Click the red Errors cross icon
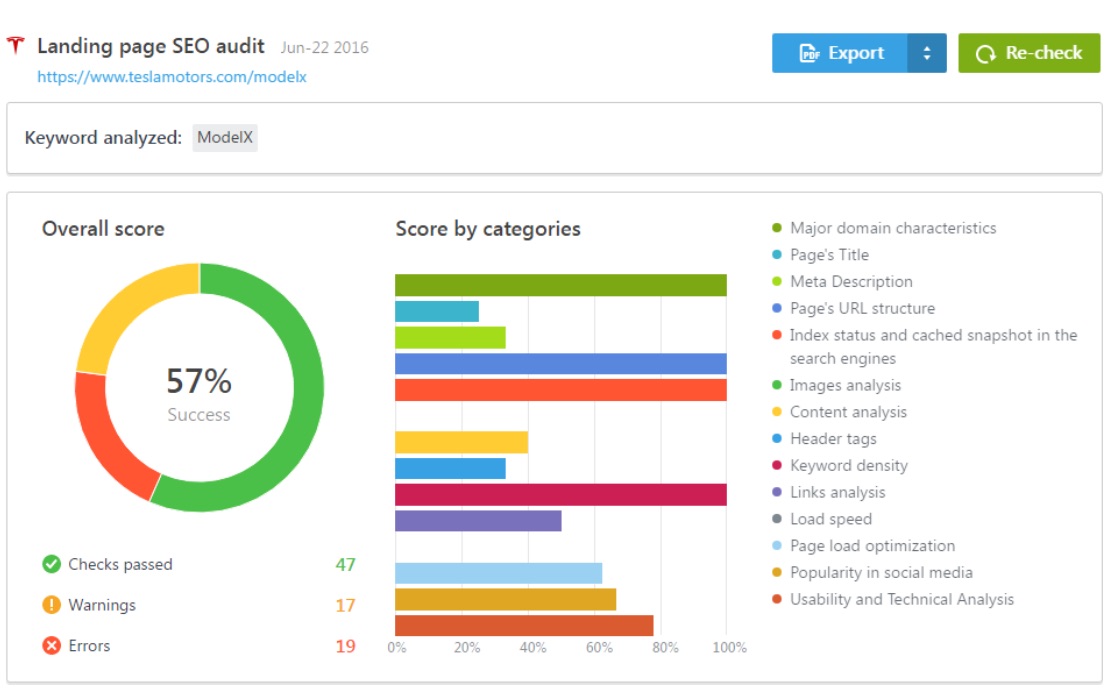The image size is (1110, 690). click(x=52, y=647)
